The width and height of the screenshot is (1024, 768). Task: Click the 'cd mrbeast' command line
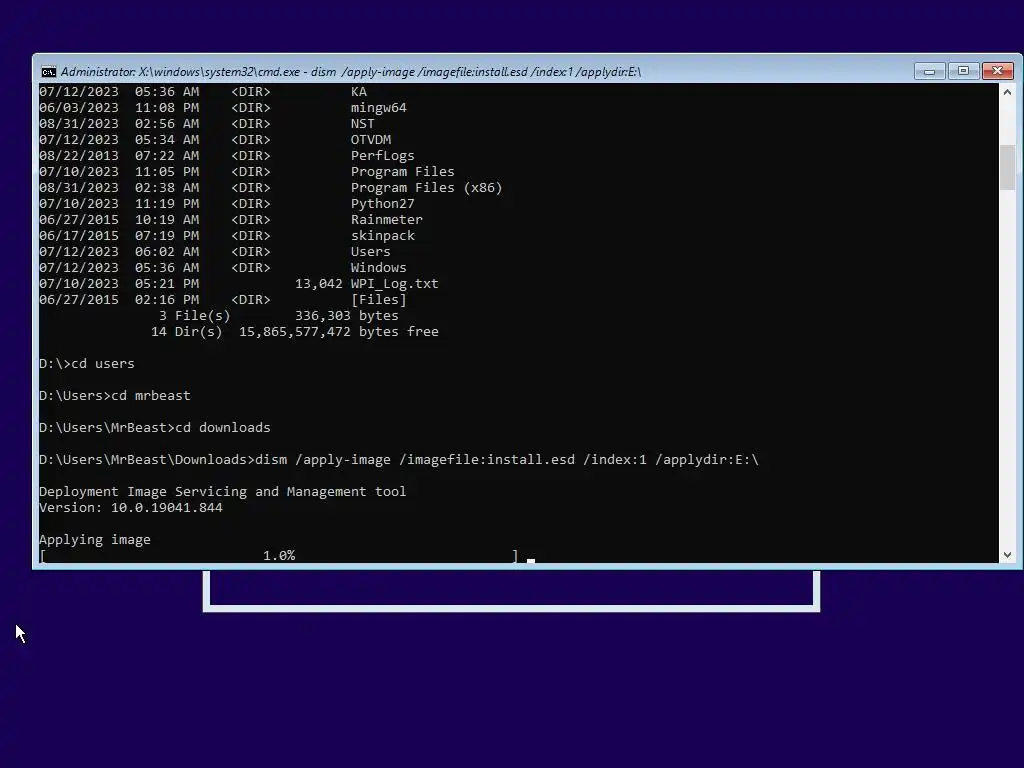pyautogui.click(x=115, y=396)
